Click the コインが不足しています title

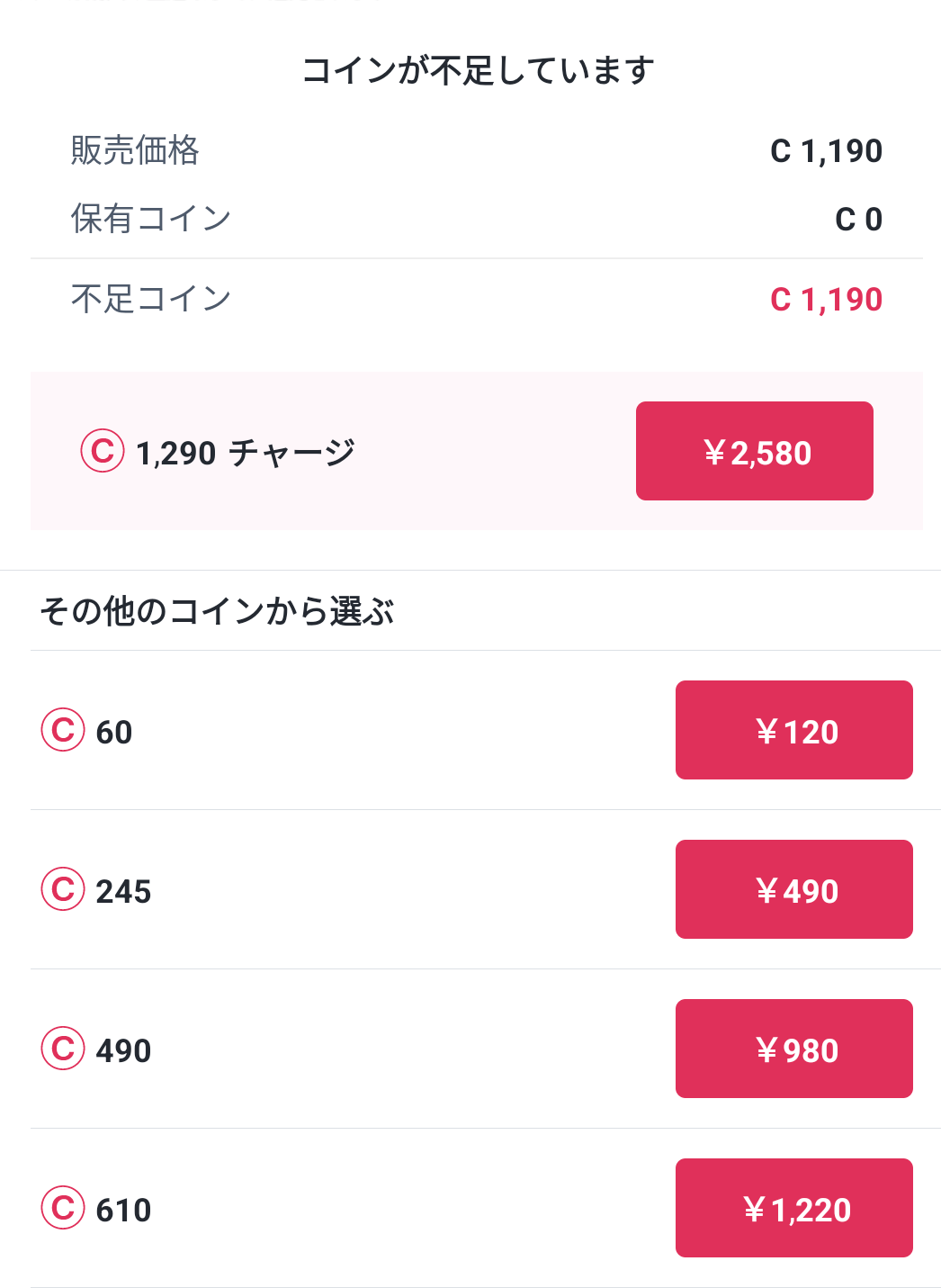click(478, 70)
